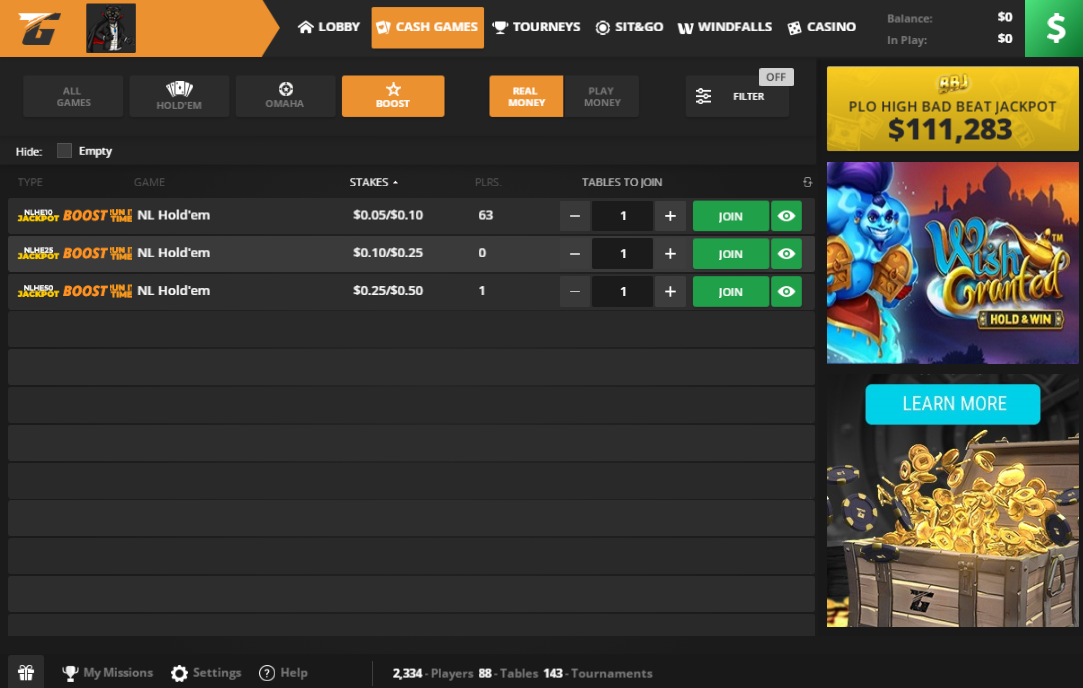Image resolution: width=1083 pixels, height=688 pixels.
Task: Join the $0.25/$0.50 NL Hold'em game
Action: tap(730, 292)
